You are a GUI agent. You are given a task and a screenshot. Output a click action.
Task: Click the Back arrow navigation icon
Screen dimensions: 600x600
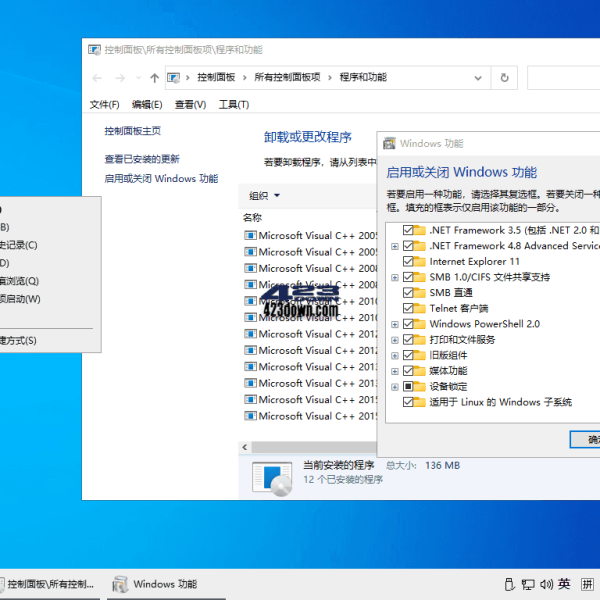tap(97, 78)
